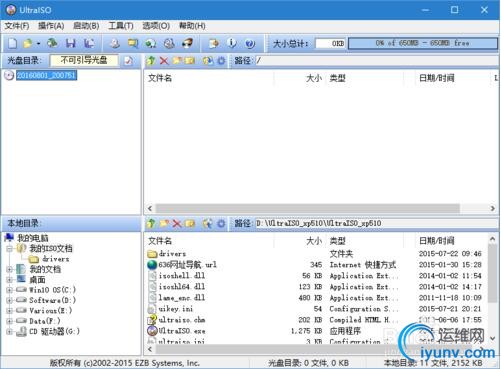Click red Delete X in local pane toolbar
Screen dimensions: 501x369
pyautogui.click(x=177, y=223)
